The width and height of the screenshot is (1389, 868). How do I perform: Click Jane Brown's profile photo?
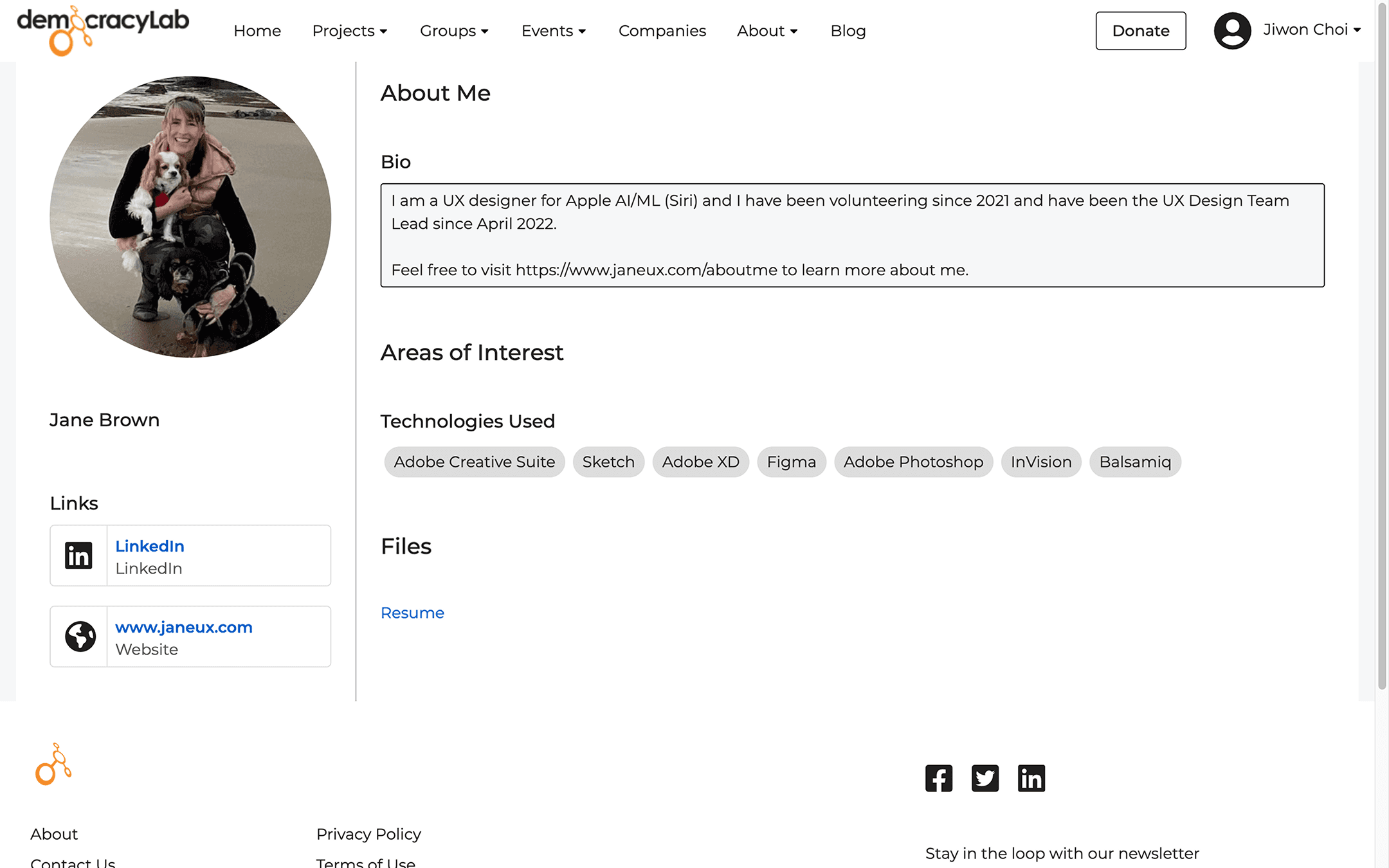190,217
